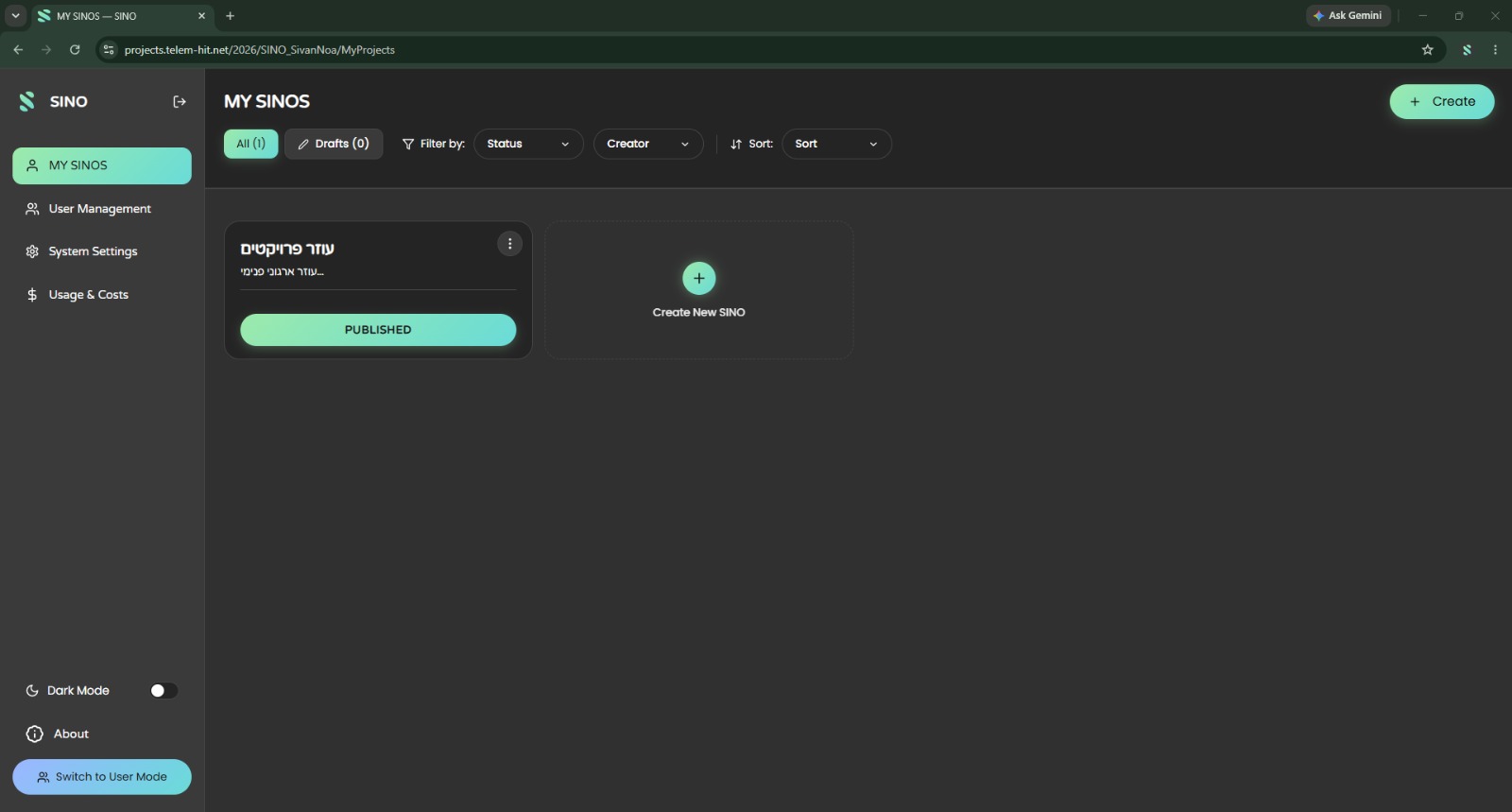Click the PUBLISHED status button

pyautogui.click(x=378, y=330)
